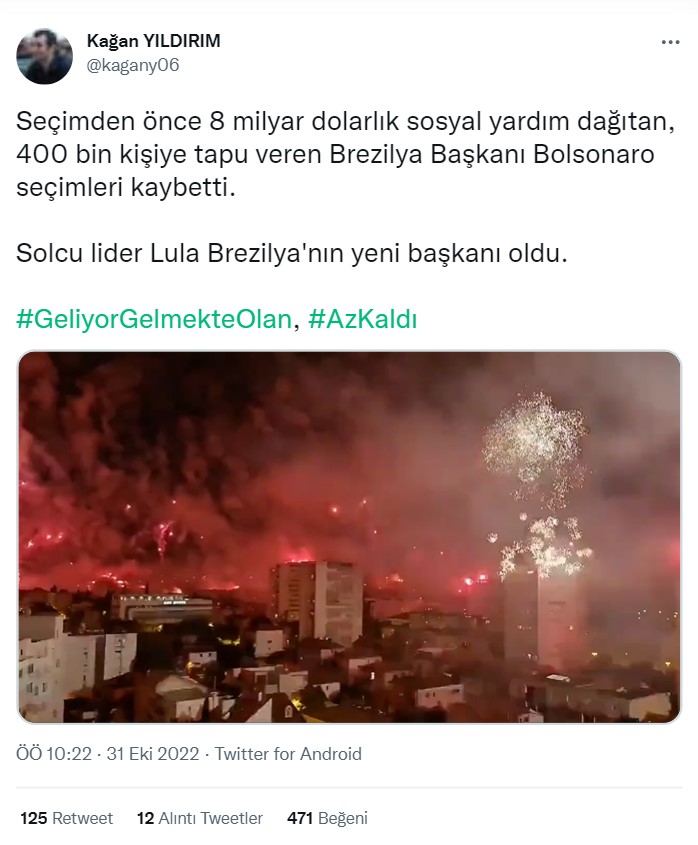Open the three-dot more options menu
Viewport: 698px width, 845px height.
click(x=670, y=42)
